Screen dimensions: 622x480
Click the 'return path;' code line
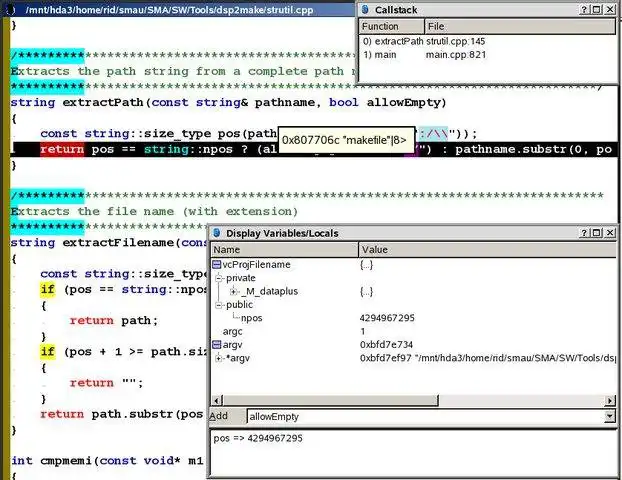pyautogui.click(x=114, y=321)
